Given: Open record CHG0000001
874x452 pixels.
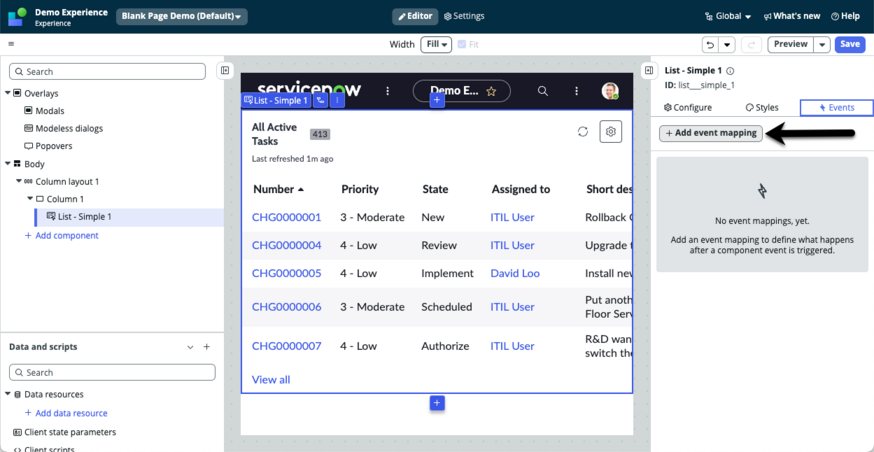Looking at the screenshot, I should [x=287, y=217].
